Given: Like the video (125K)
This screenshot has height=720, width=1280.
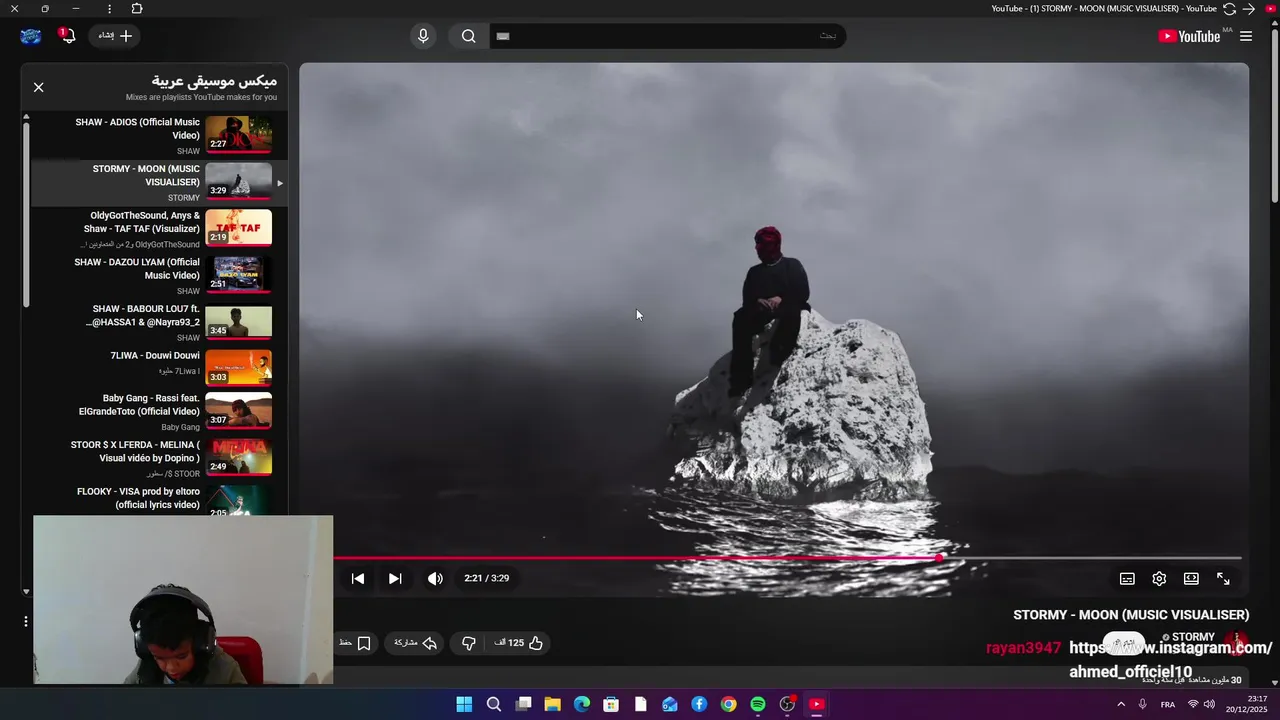Looking at the screenshot, I should pyautogui.click(x=518, y=643).
